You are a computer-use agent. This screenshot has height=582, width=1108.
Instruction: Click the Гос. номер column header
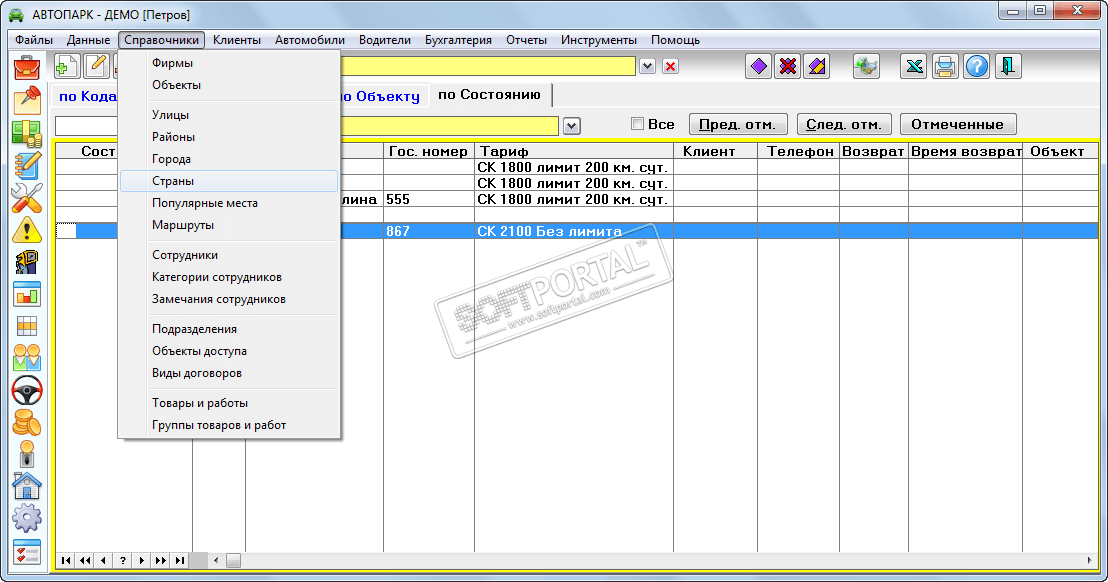[x=428, y=151]
